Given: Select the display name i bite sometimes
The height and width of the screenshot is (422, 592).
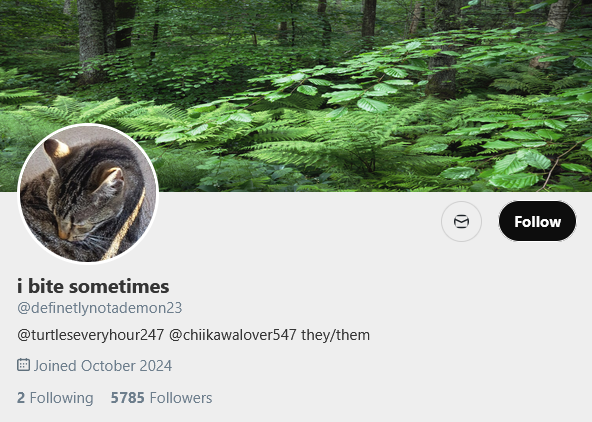Looking at the screenshot, I should (x=93, y=286).
